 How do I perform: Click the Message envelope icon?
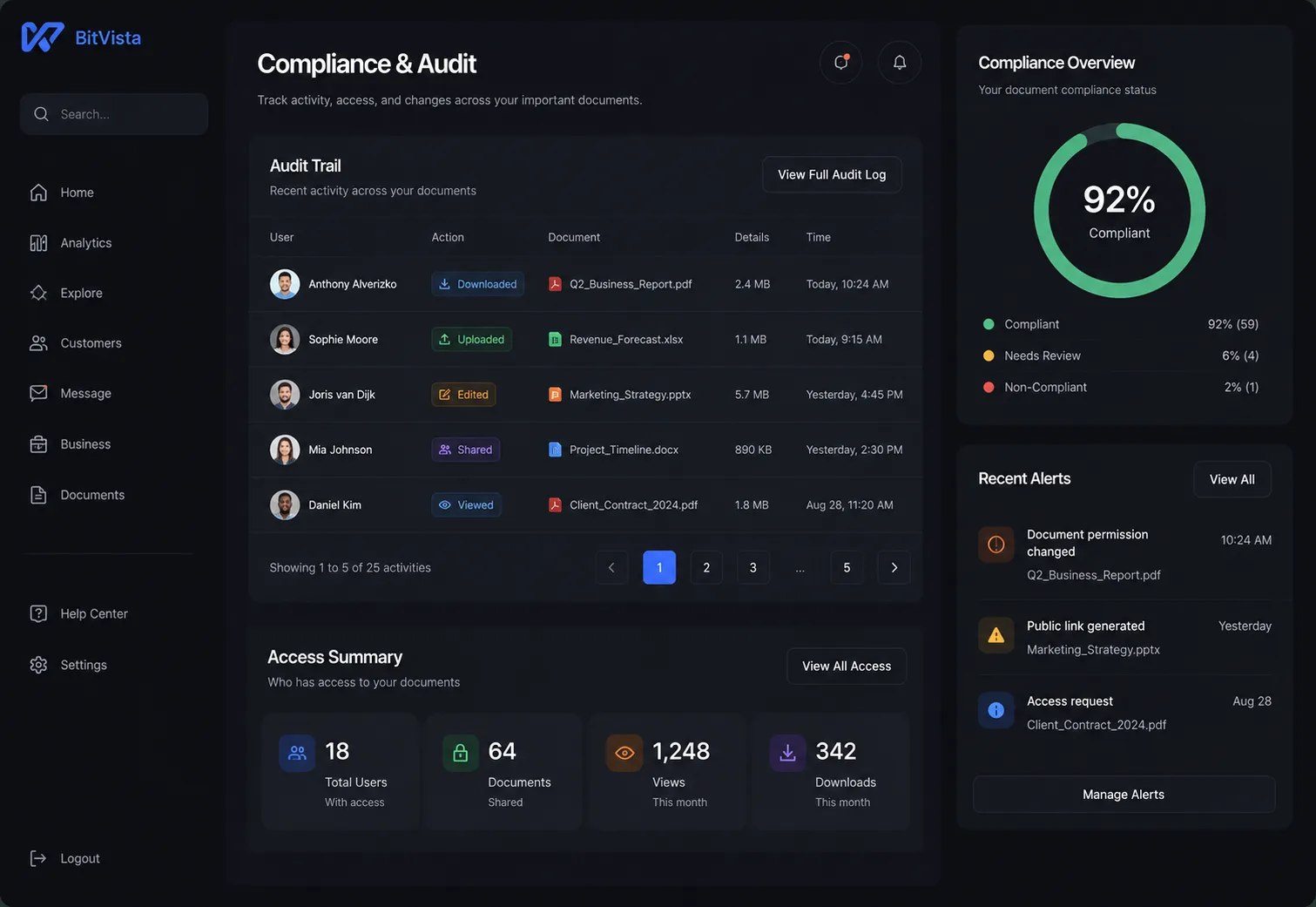(x=38, y=393)
